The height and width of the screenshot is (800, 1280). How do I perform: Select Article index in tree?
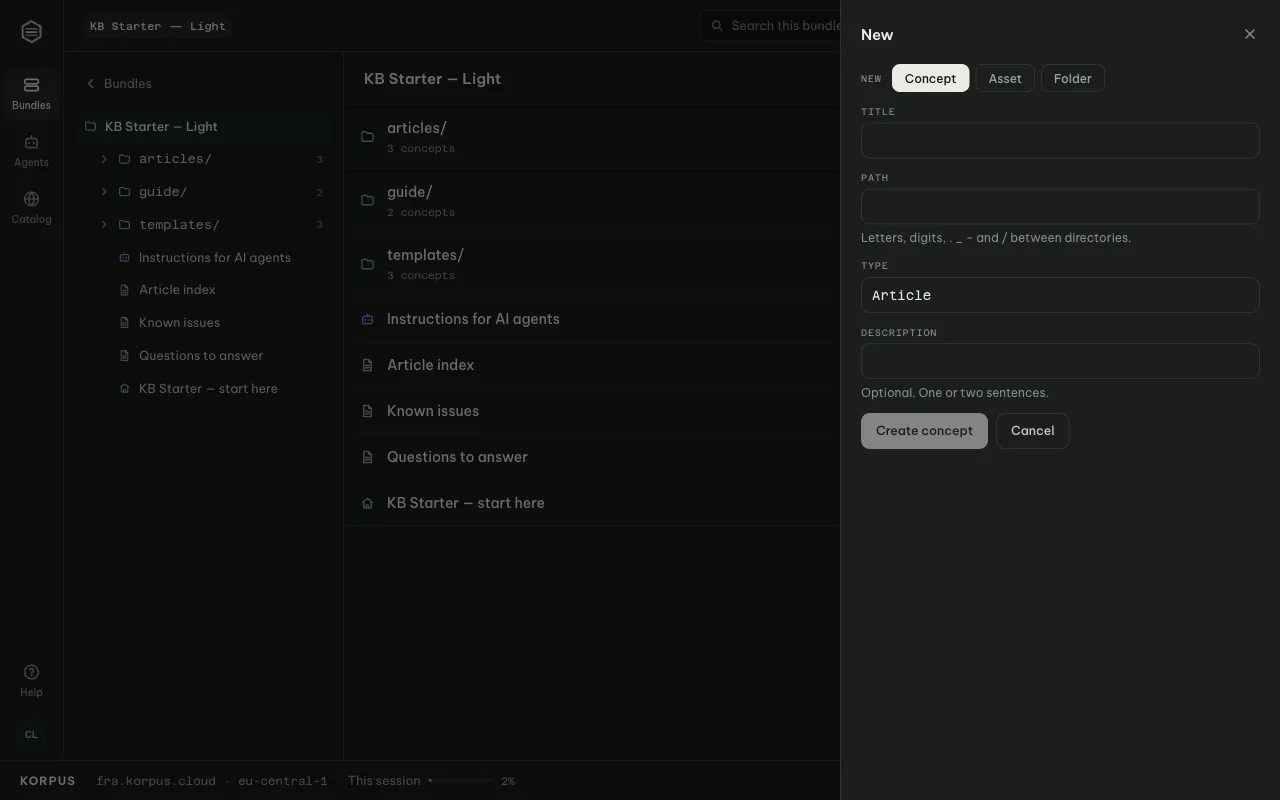pyautogui.click(x=177, y=290)
